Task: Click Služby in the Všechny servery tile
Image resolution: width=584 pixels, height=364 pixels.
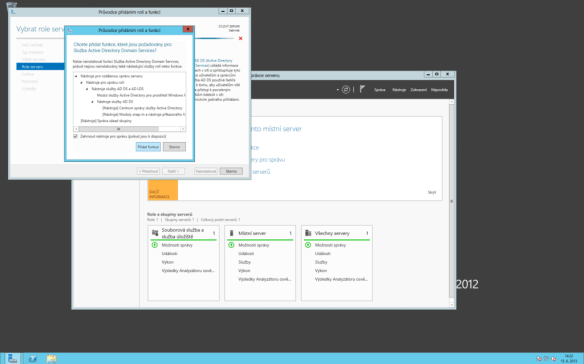Action: (x=321, y=262)
